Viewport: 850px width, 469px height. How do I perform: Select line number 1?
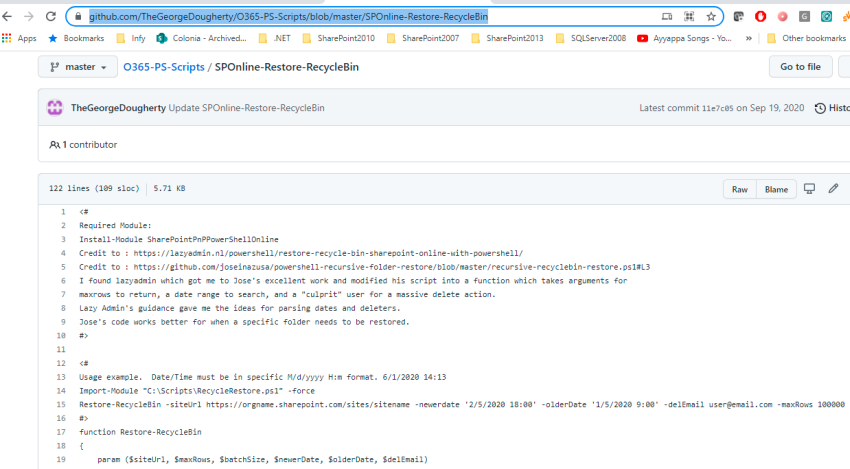63,212
